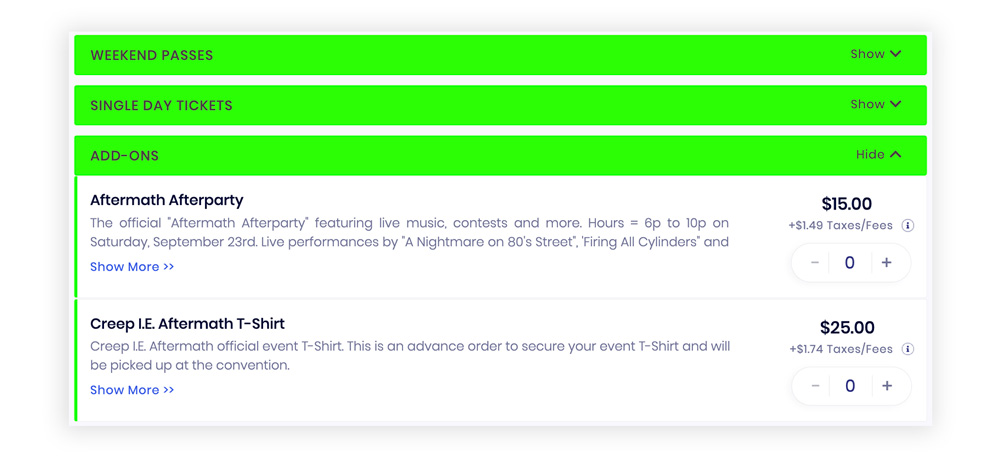This screenshot has height=457, width=1000.
Task: Increase Aftermath Afterparty quantity with plus
Action: [886, 263]
